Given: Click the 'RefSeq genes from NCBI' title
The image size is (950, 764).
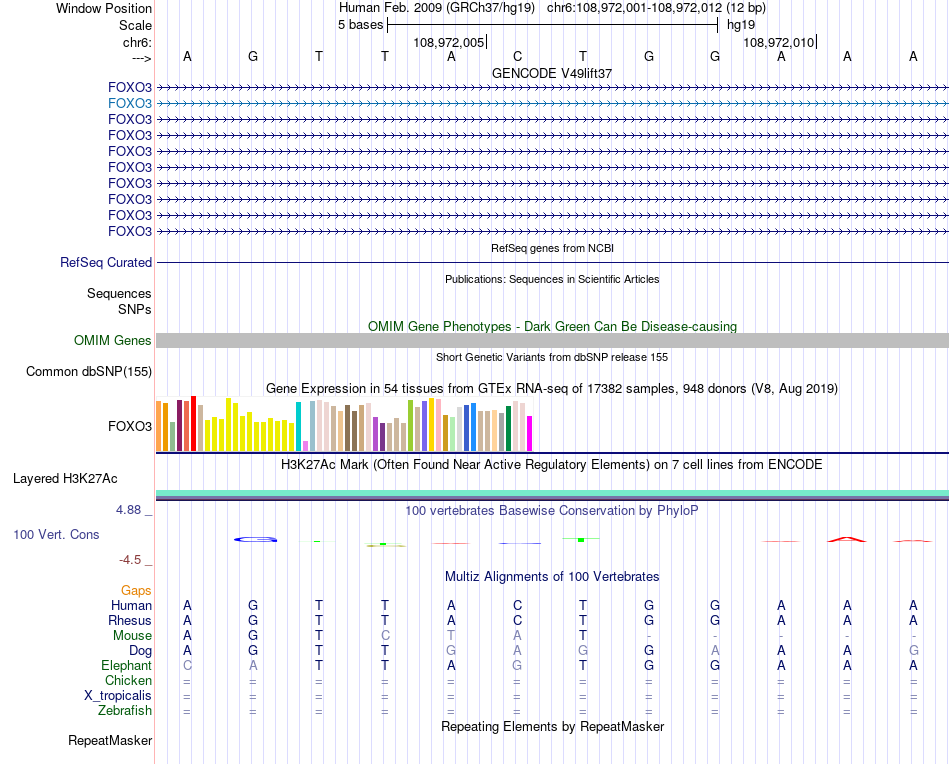Looking at the screenshot, I should [552, 248].
